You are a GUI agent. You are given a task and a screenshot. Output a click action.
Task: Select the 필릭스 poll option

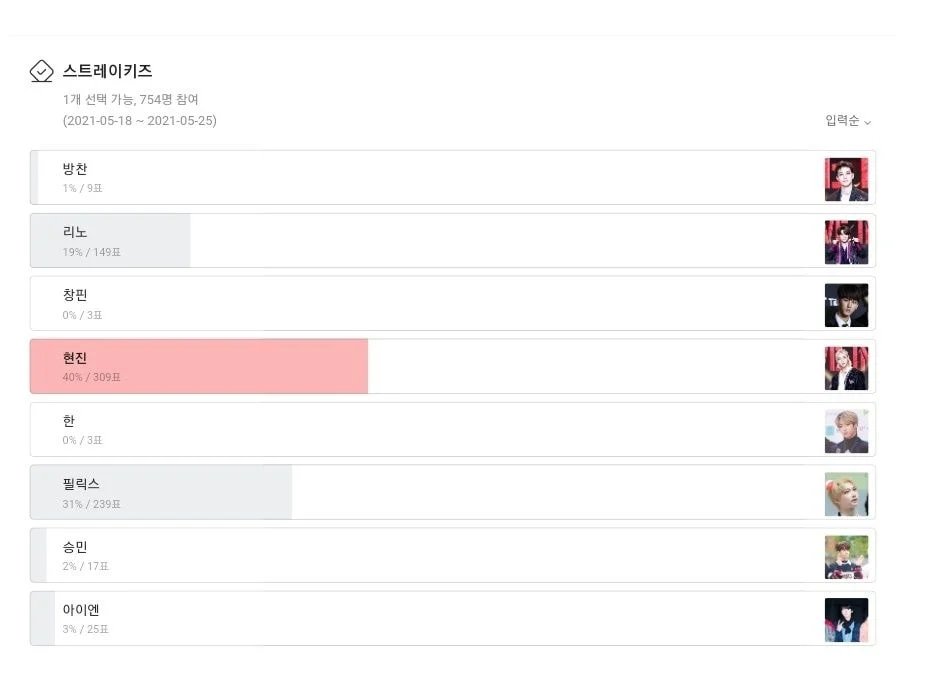pyautogui.click(x=453, y=492)
